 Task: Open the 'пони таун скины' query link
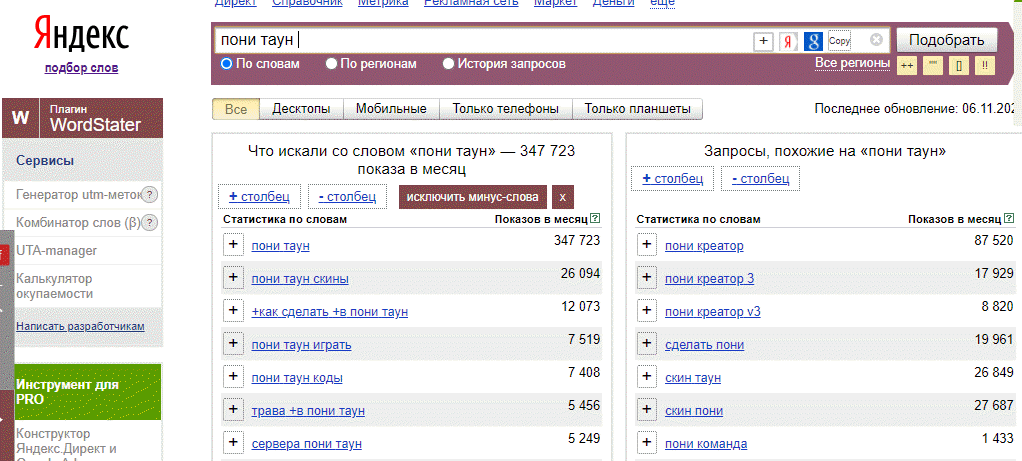[300, 279]
